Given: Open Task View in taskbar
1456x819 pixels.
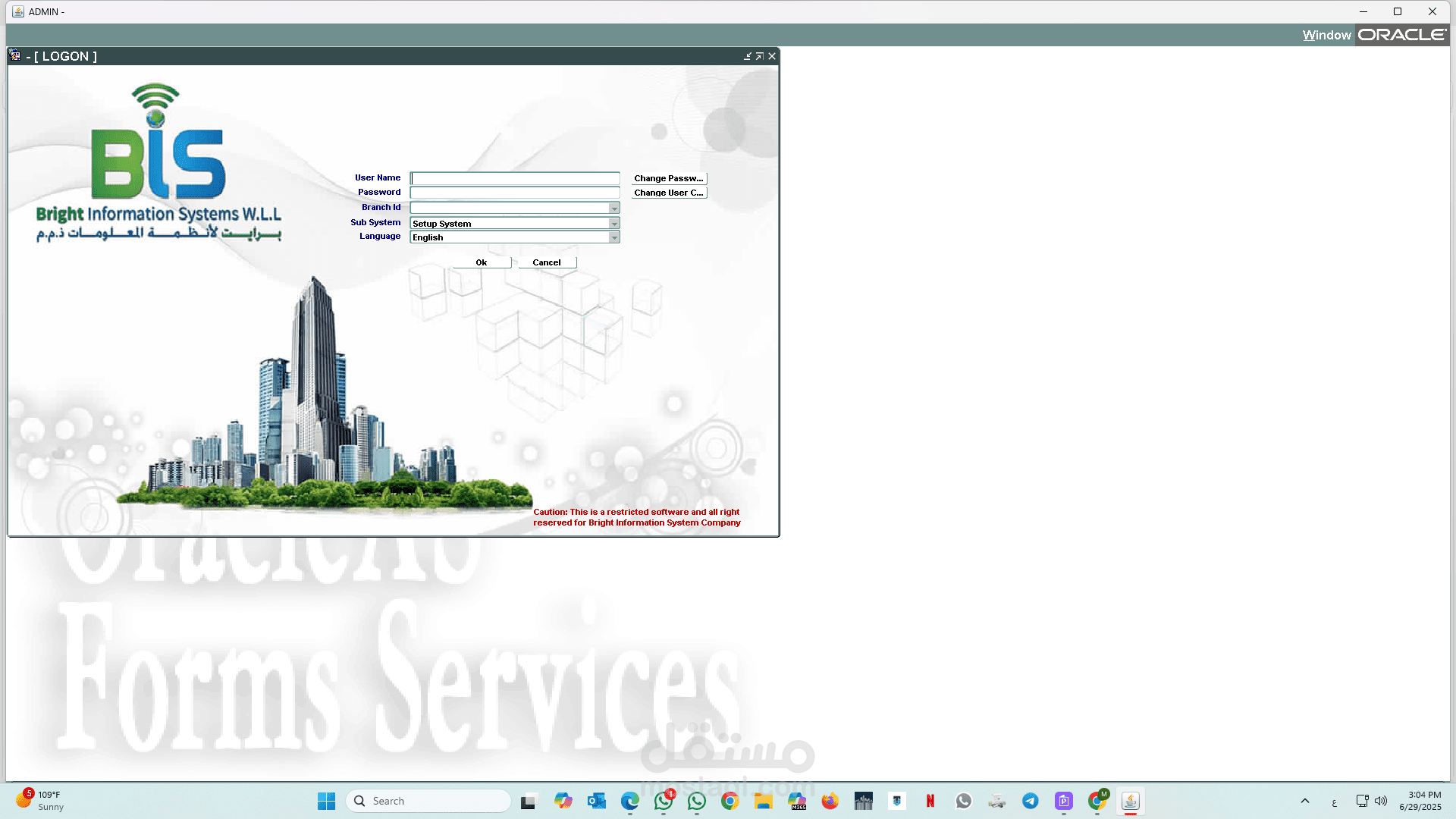Looking at the screenshot, I should 529,801.
